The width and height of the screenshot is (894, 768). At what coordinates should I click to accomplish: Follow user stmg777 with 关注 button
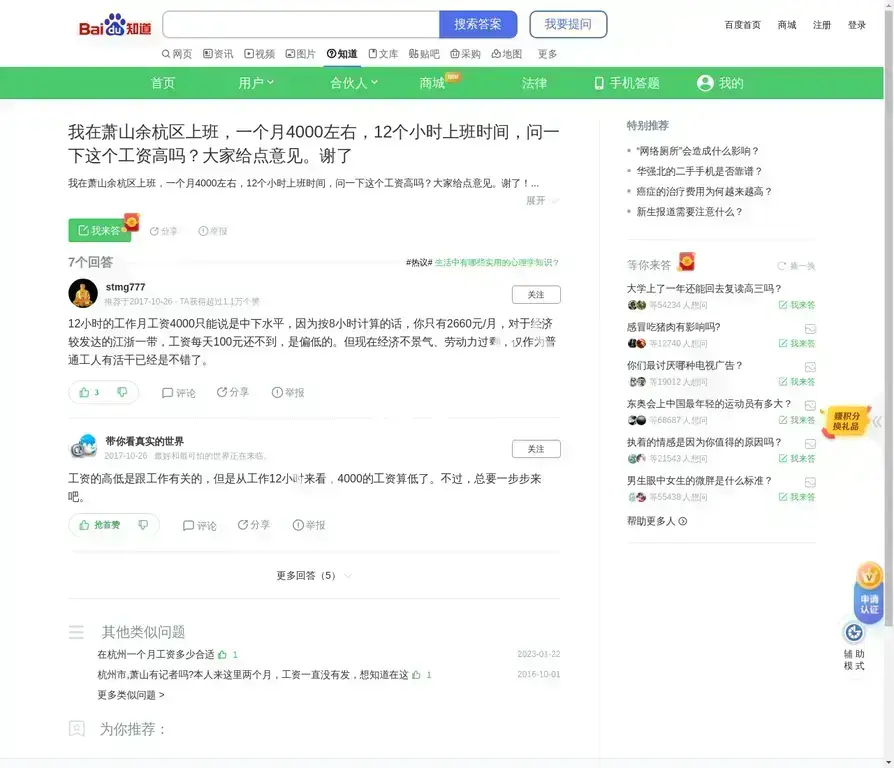pos(536,295)
